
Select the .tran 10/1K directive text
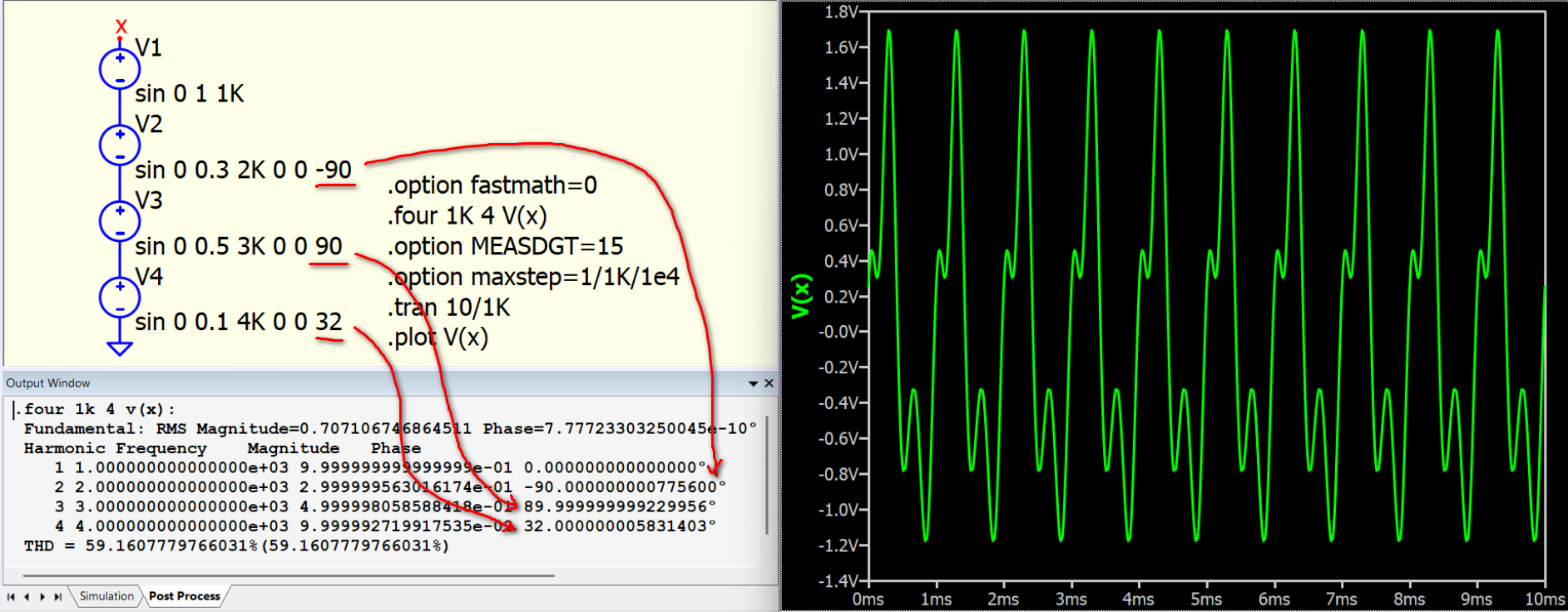[x=448, y=308]
